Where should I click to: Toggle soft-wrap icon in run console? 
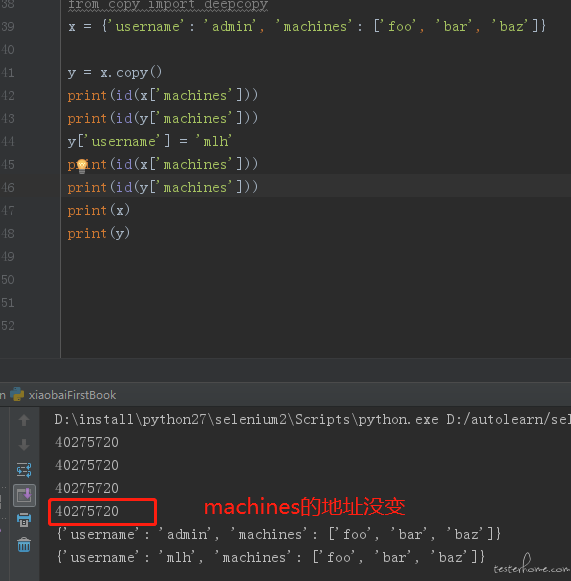pos(24,470)
